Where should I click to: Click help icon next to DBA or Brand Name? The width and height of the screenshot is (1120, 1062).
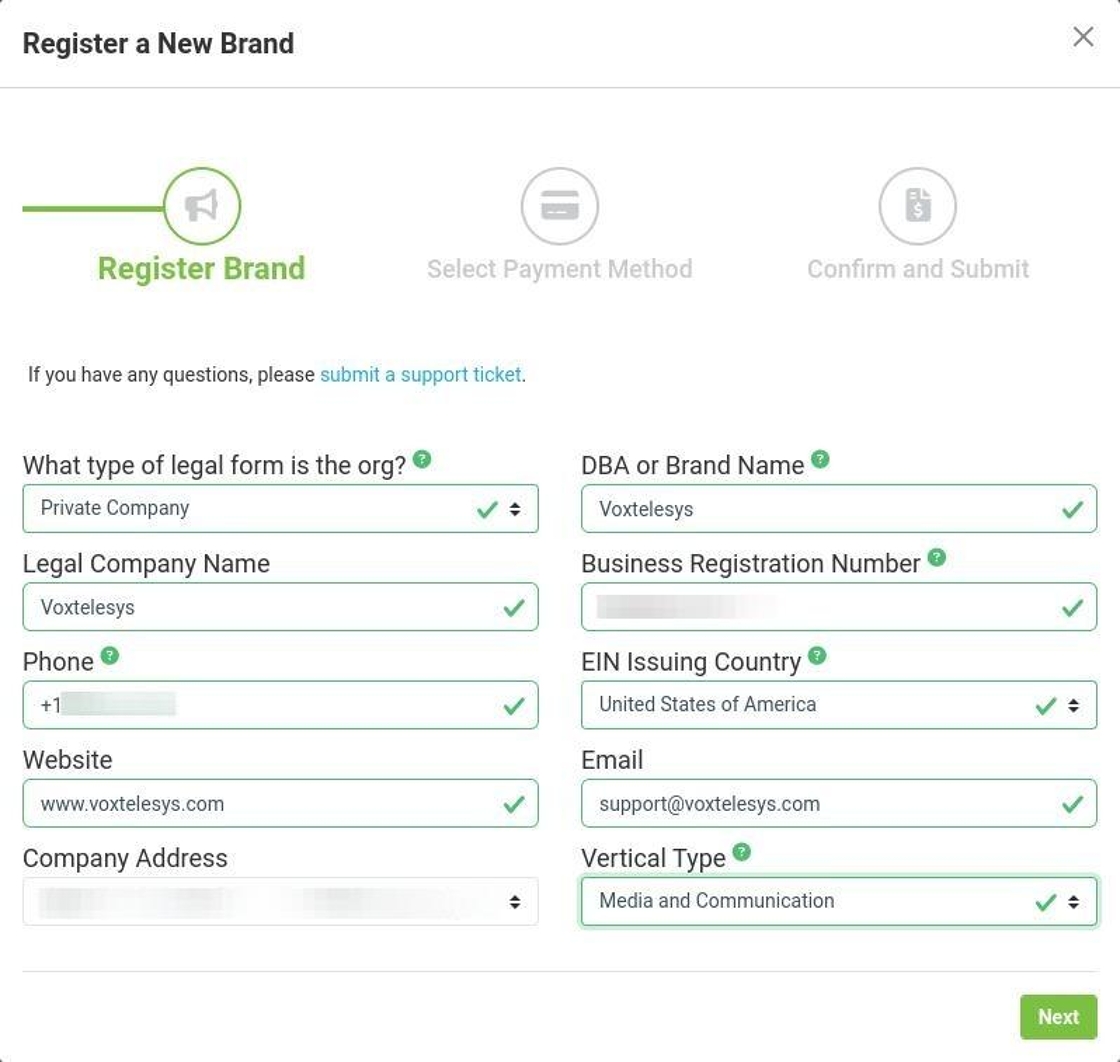point(820,459)
